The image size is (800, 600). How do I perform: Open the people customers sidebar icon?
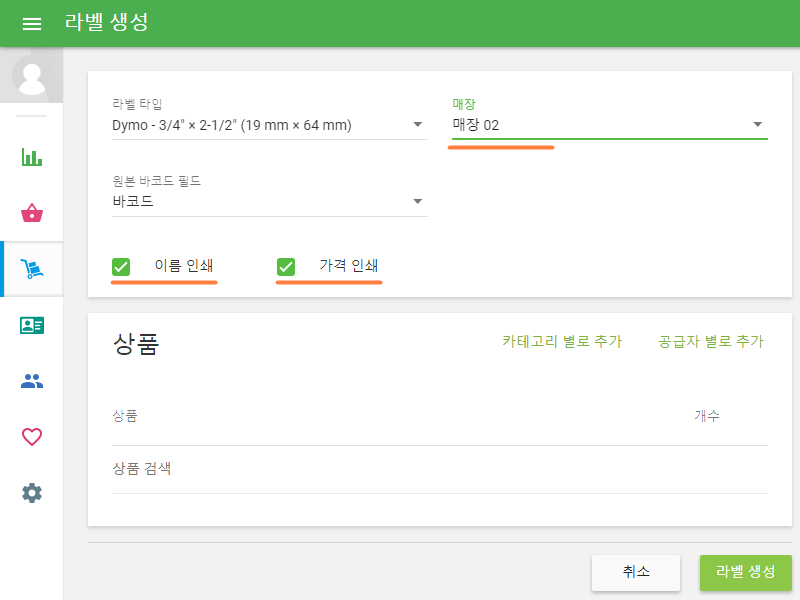tap(32, 381)
